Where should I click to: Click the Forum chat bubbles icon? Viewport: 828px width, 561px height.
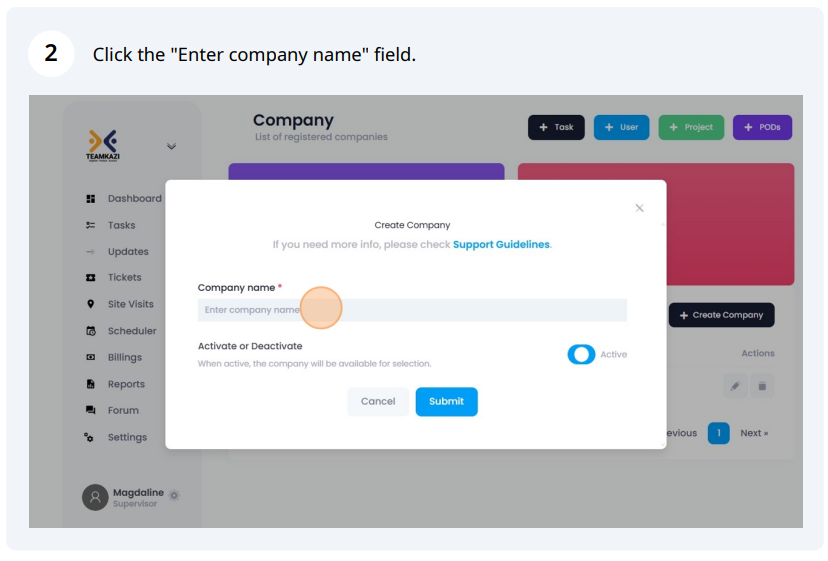(91, 410)
